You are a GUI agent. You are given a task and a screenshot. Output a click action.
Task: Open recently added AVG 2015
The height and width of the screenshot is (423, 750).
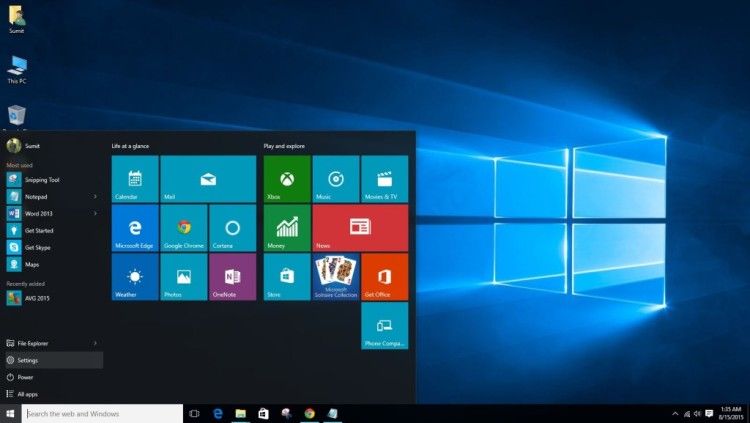(54, 298)
